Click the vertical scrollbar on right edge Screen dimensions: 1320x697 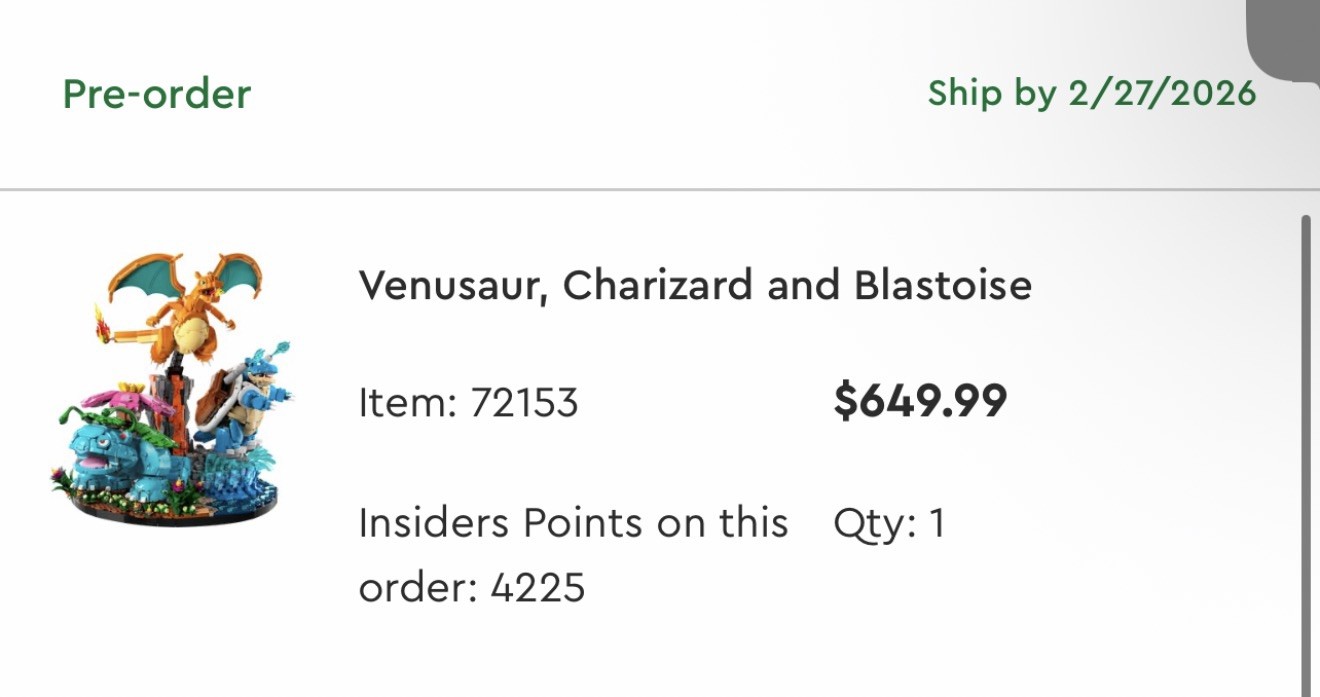1304,455
